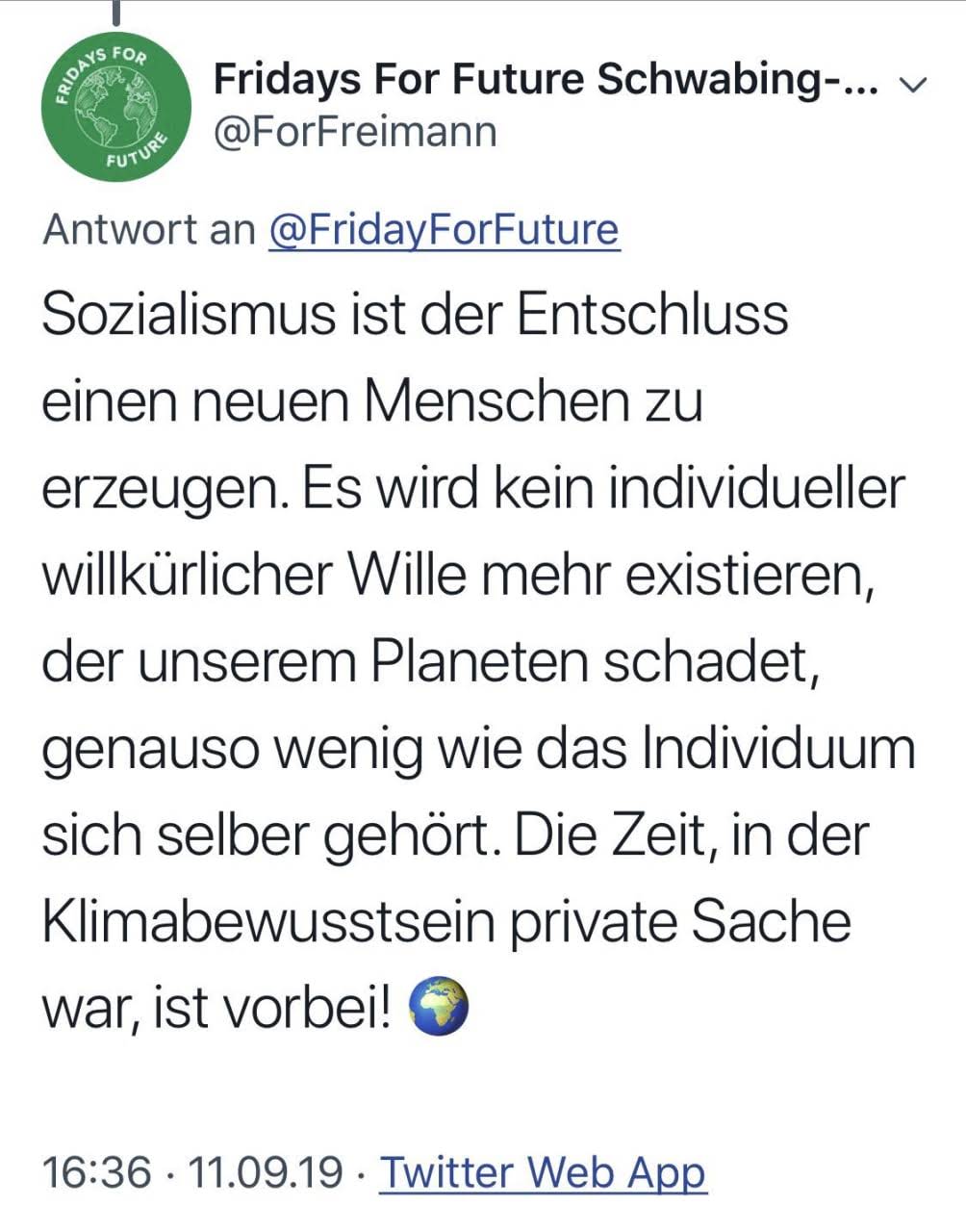Click the word 'Entschluss' in the first line
Screen dimensions: 966x1232
652,315
